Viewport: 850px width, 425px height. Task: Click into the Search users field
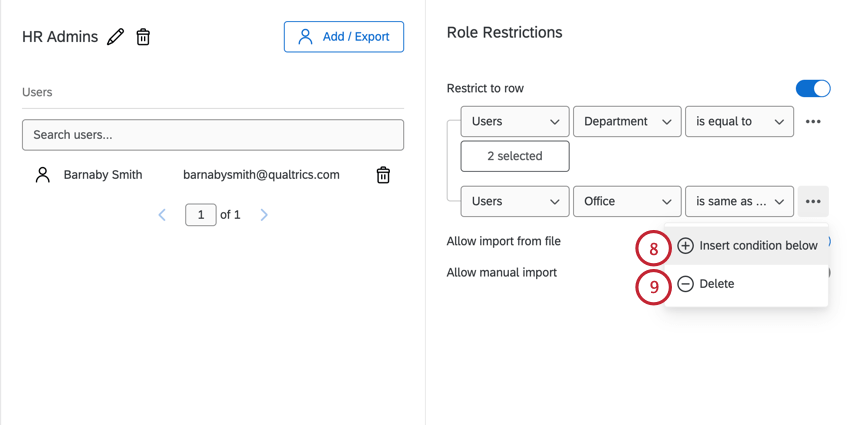click(x=213, y=135)
